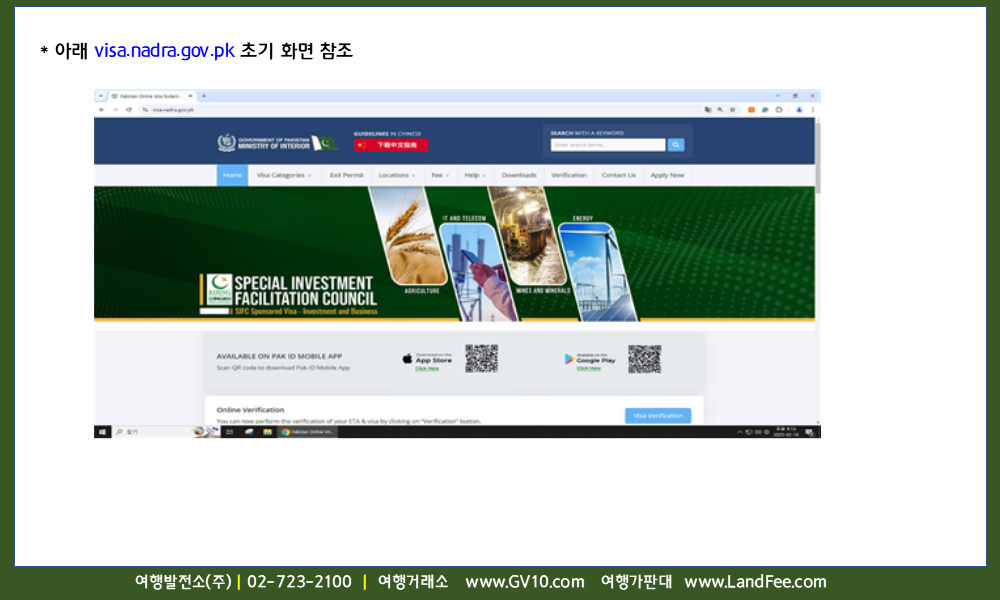This screenshot has width=1000, height=600.
Task: Click the visa.nadra.gov.pk link in slide heading
Action: [x=165, y=50]
